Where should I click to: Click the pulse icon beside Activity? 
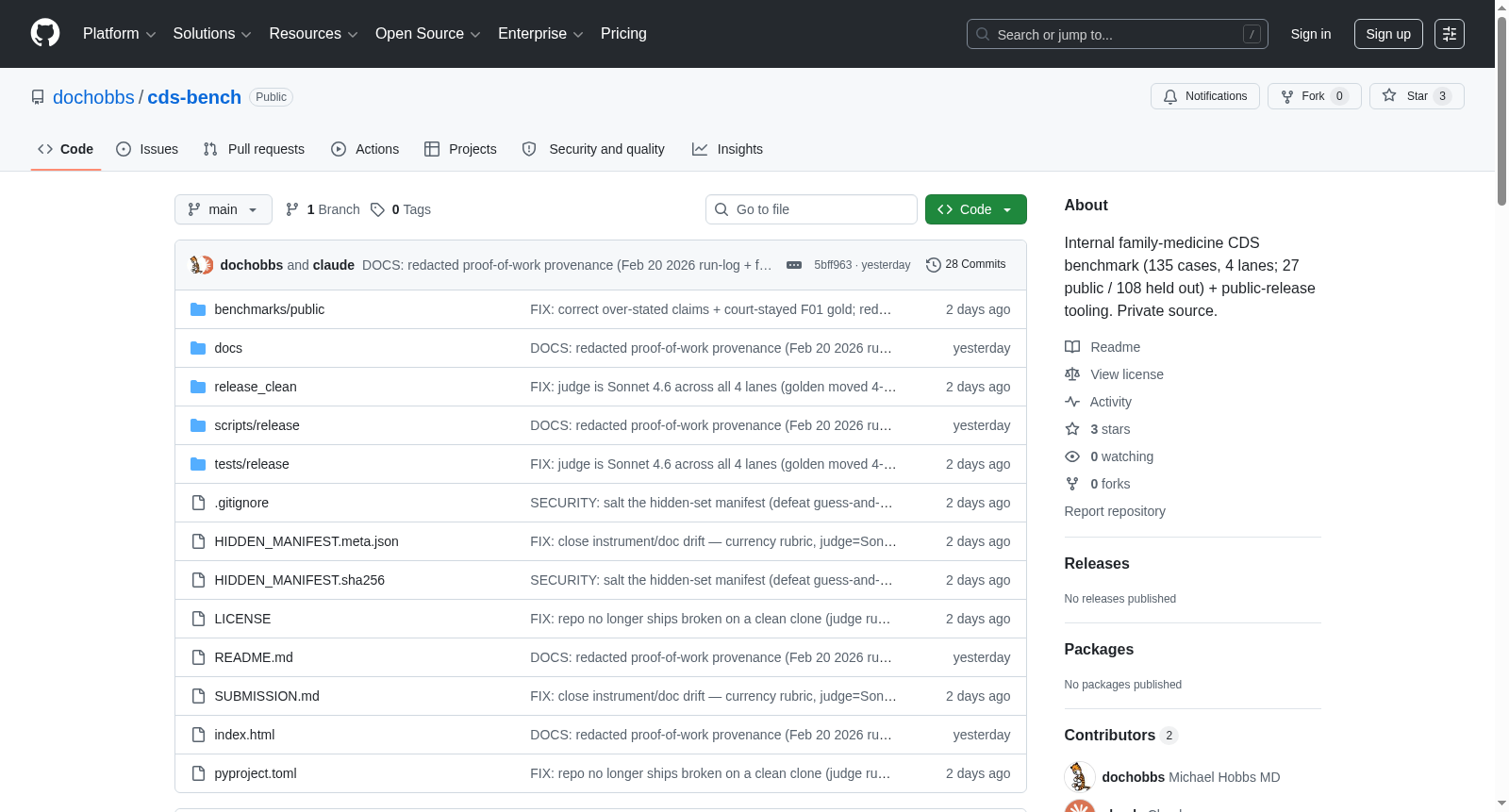tap(1072, 402)
